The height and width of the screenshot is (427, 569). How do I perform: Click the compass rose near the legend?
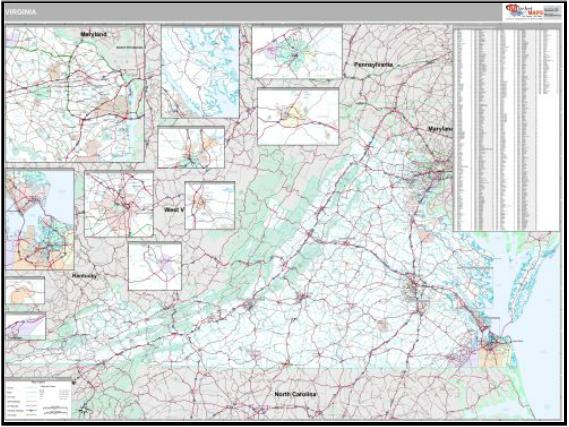pyautogui.click(x=84, y=411)
